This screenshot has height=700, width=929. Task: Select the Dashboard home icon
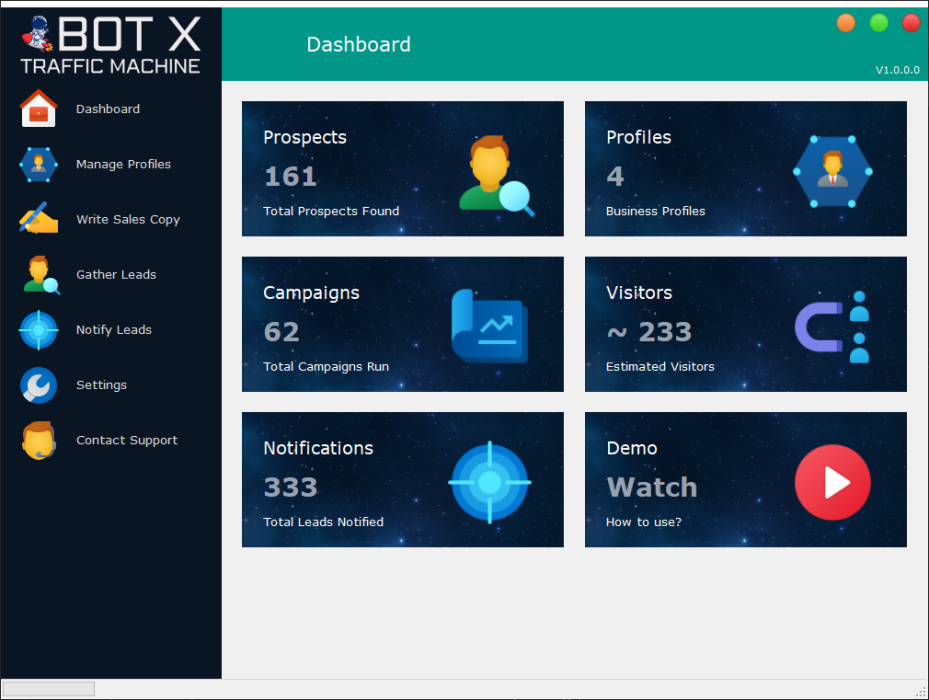(38, 108)
